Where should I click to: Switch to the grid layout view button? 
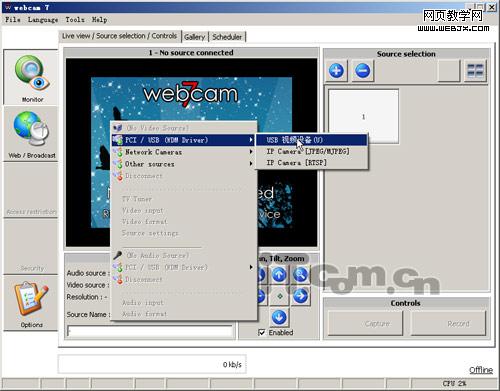[475, 71]
